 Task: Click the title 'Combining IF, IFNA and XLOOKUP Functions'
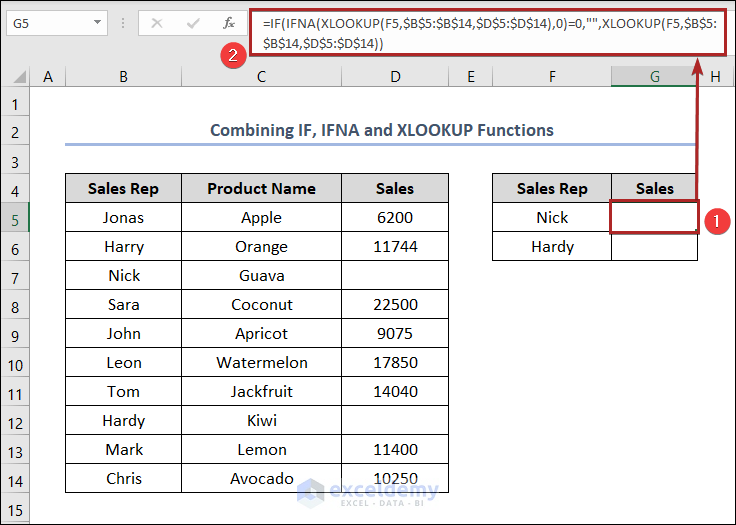tap(381, 130)
